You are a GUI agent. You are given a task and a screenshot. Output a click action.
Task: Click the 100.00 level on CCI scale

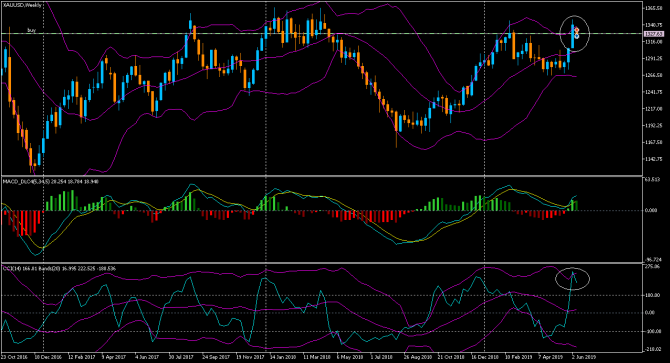click(x=652, y=295)
